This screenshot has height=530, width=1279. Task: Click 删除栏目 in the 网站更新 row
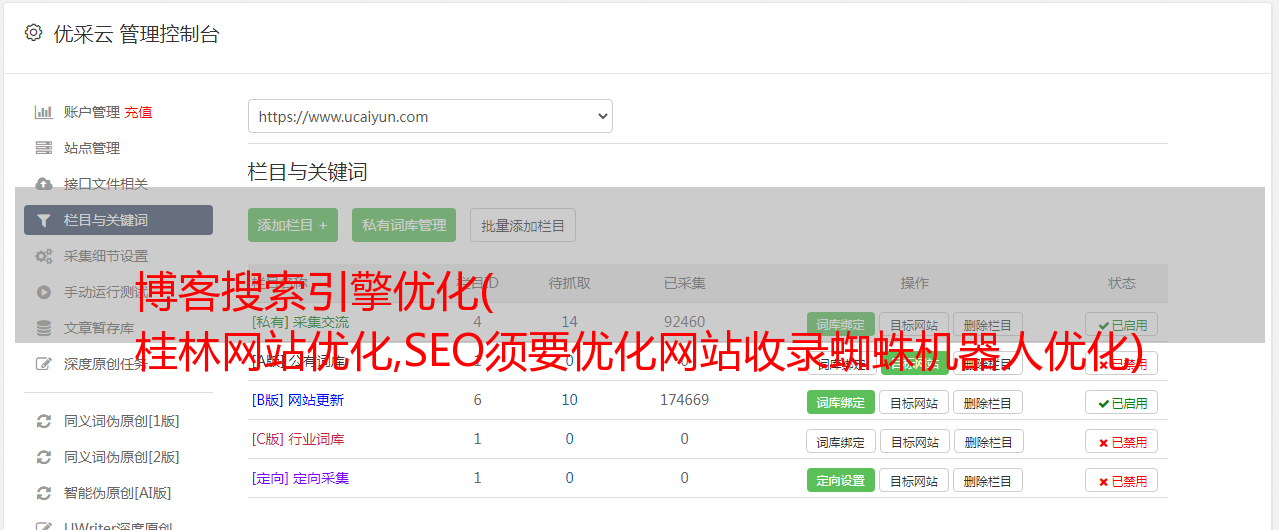tap(988, 402)
